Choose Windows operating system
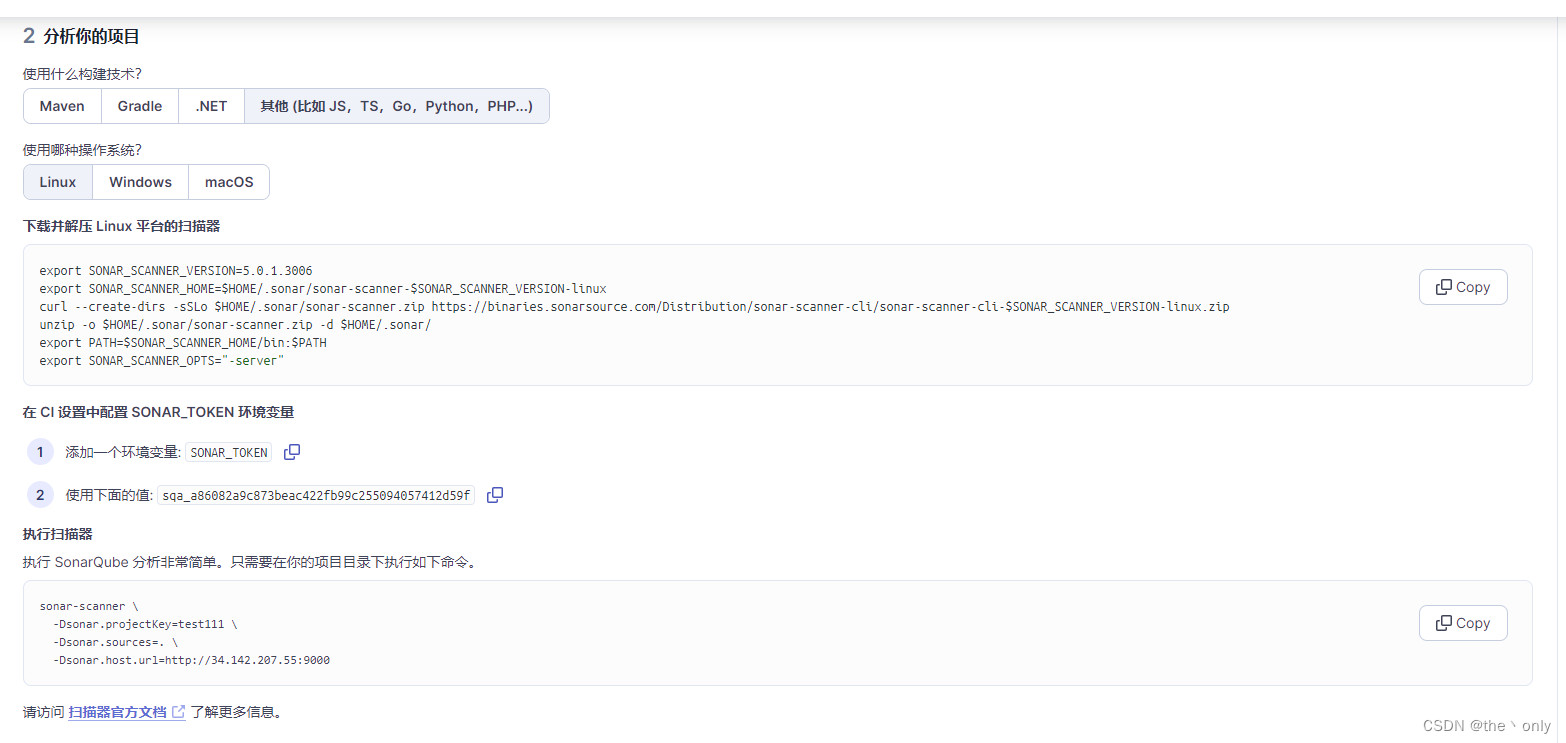Screen dimensions: 1566x743 [x=140, y=182]
